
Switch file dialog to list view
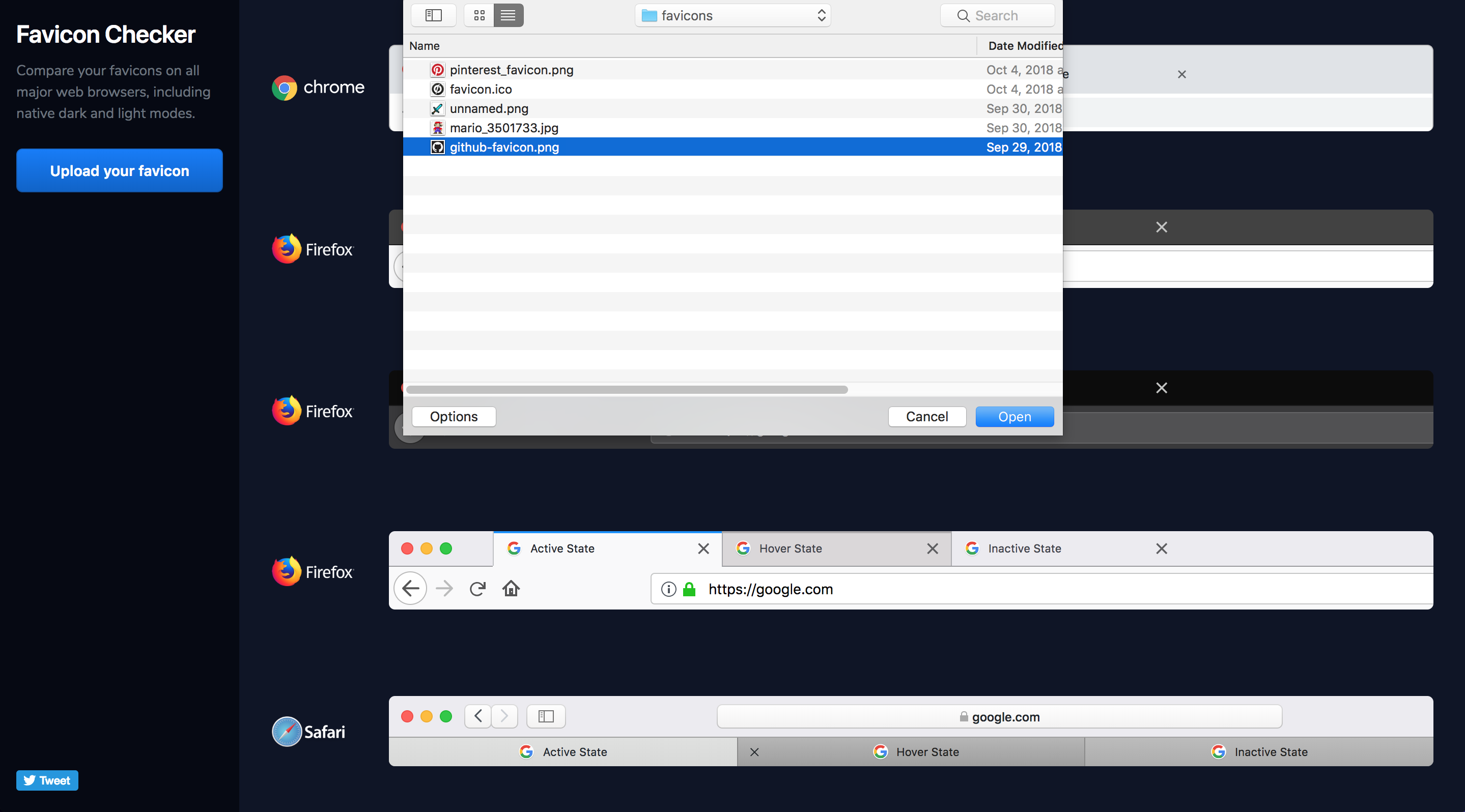point(508,15)
